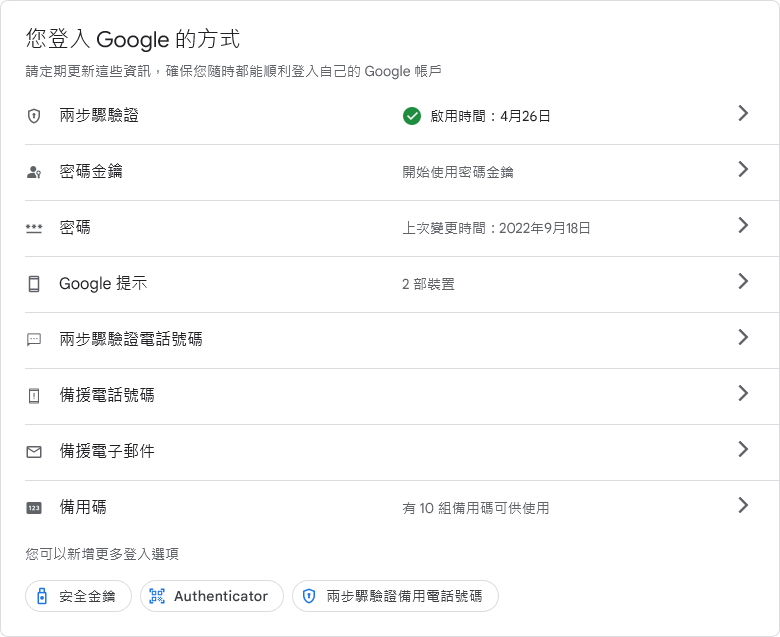Viewport: 780px width, 637px height.
Task: Click the green checkmark next to 啟用時間
Action: coord(412,116)
